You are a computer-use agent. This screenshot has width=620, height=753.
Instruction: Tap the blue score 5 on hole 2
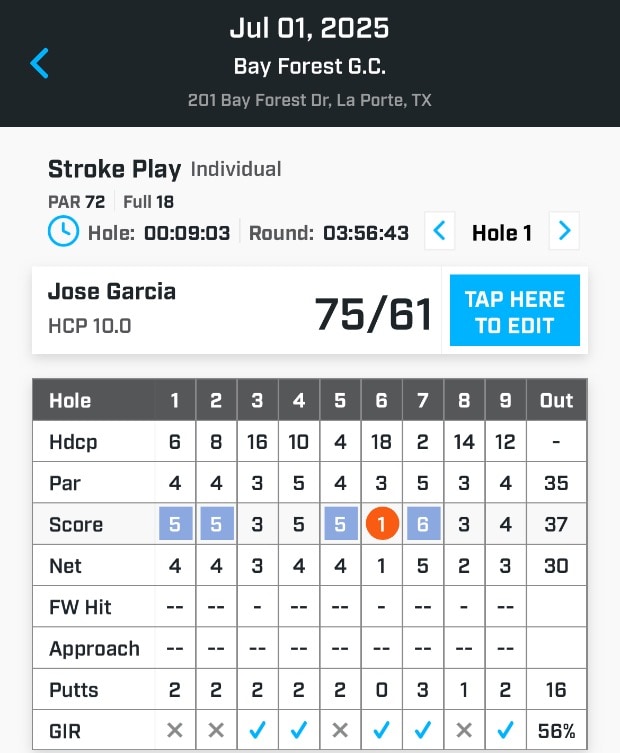[x=216, y=524]
